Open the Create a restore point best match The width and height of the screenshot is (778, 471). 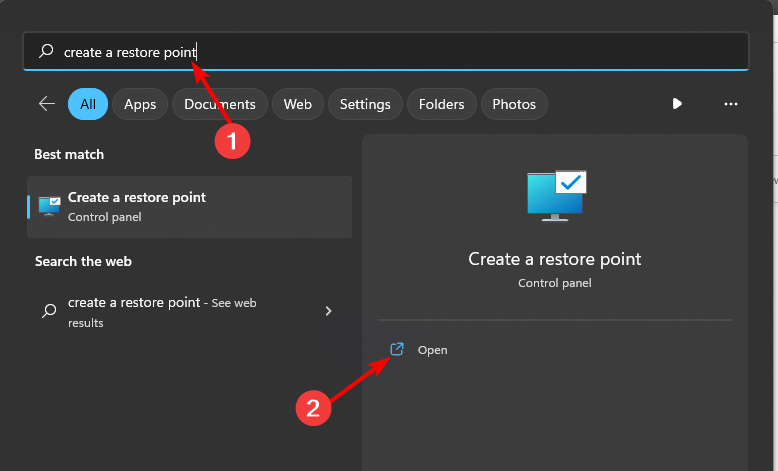(x=190, y=206)
